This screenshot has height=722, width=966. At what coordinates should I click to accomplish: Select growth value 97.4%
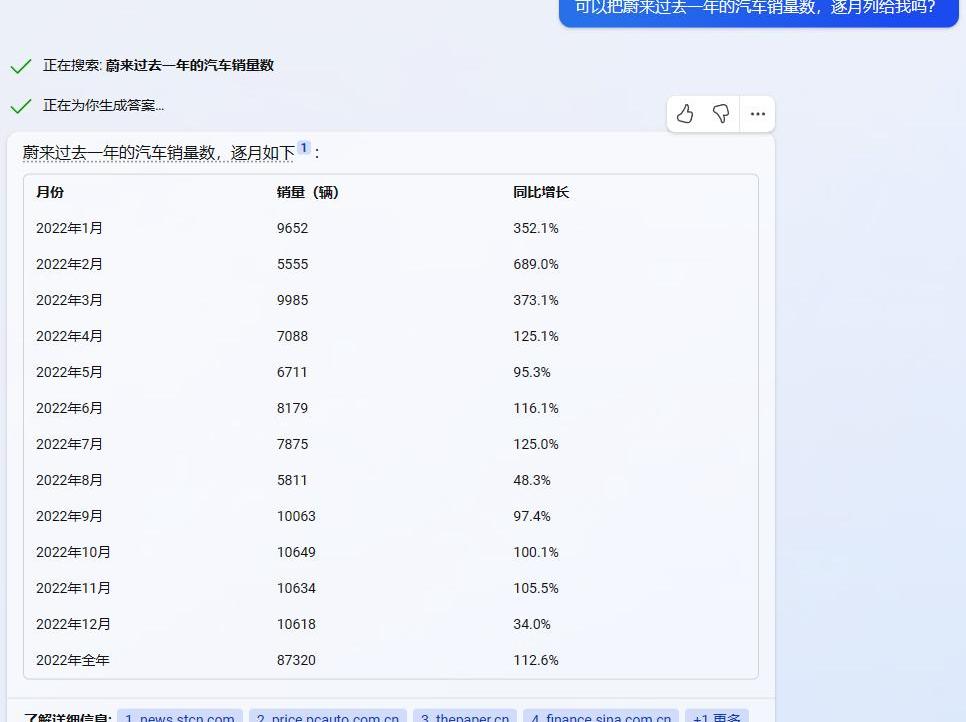[x=532, y=516]
